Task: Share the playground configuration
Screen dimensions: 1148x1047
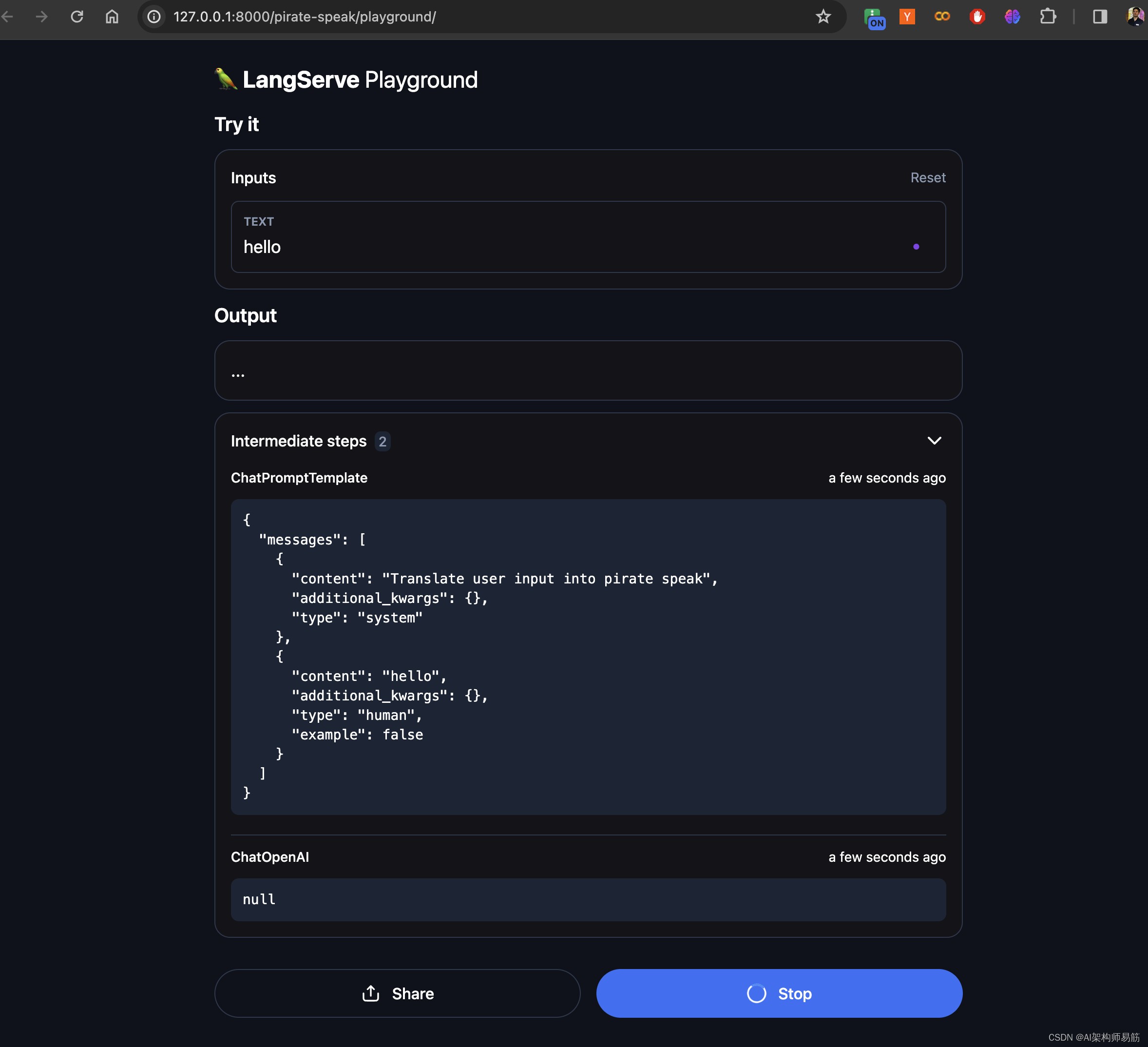Action: [398, 993]
